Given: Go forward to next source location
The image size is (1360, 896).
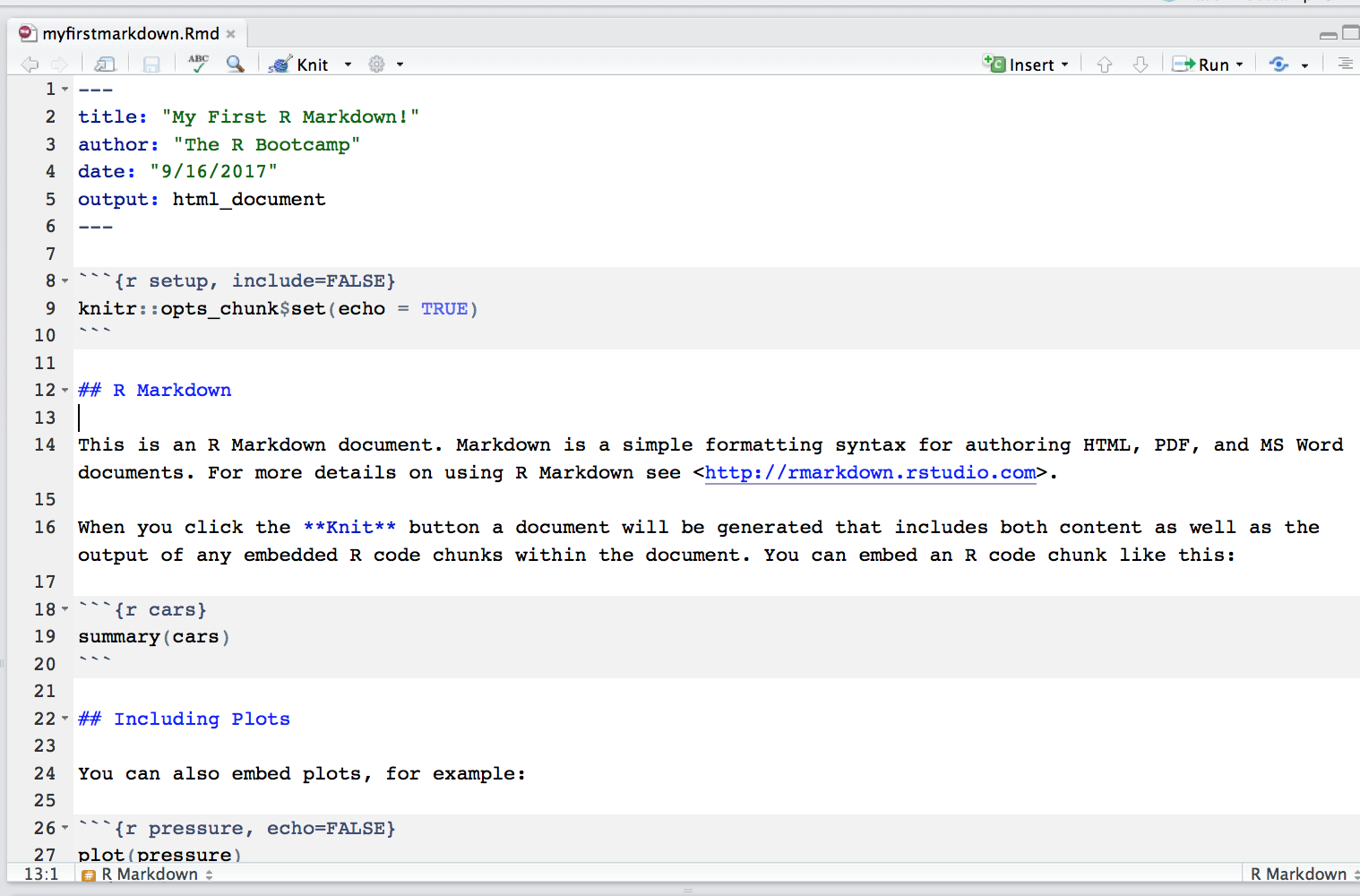Looking at the screenshot, I should tap(59, 65).
